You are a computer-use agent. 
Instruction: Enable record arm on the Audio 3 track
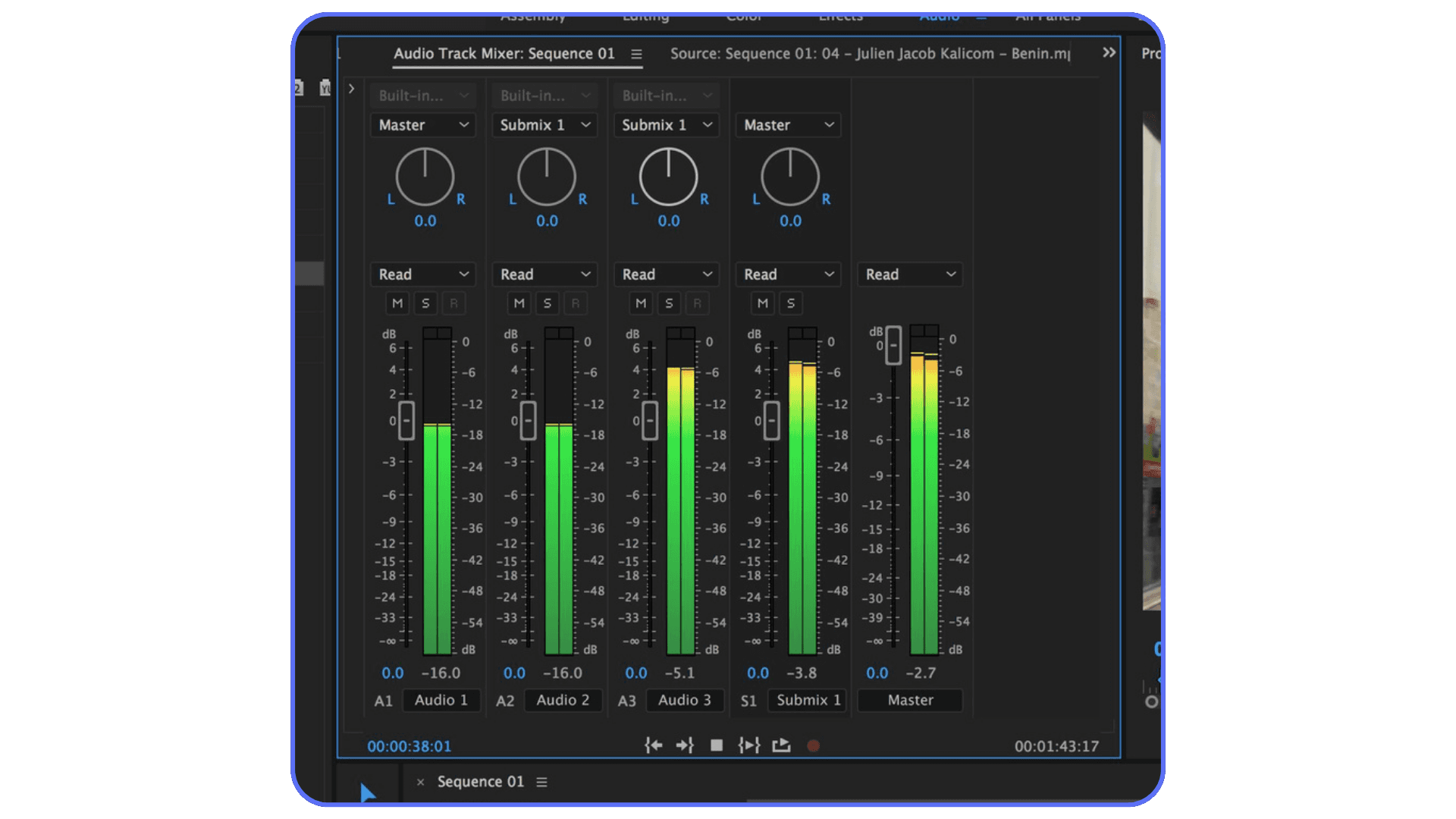[697, 303]
